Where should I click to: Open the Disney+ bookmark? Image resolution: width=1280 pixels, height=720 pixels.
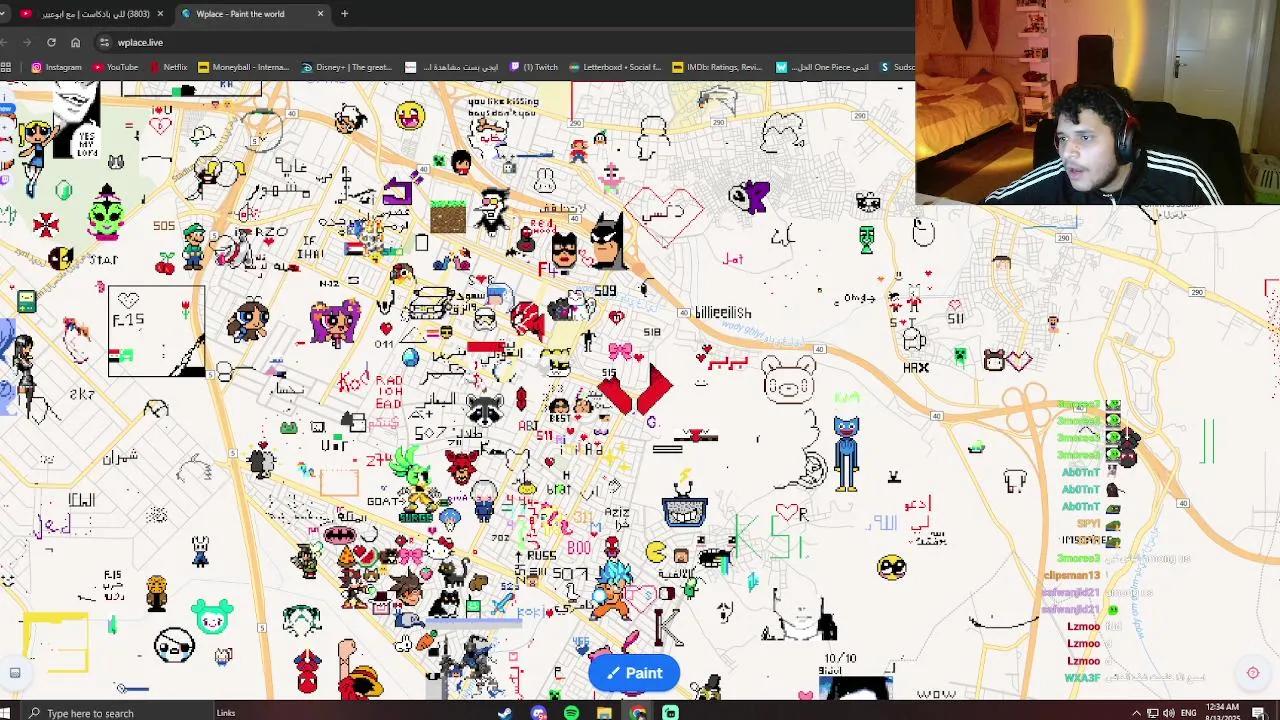[x=347, y=67]
